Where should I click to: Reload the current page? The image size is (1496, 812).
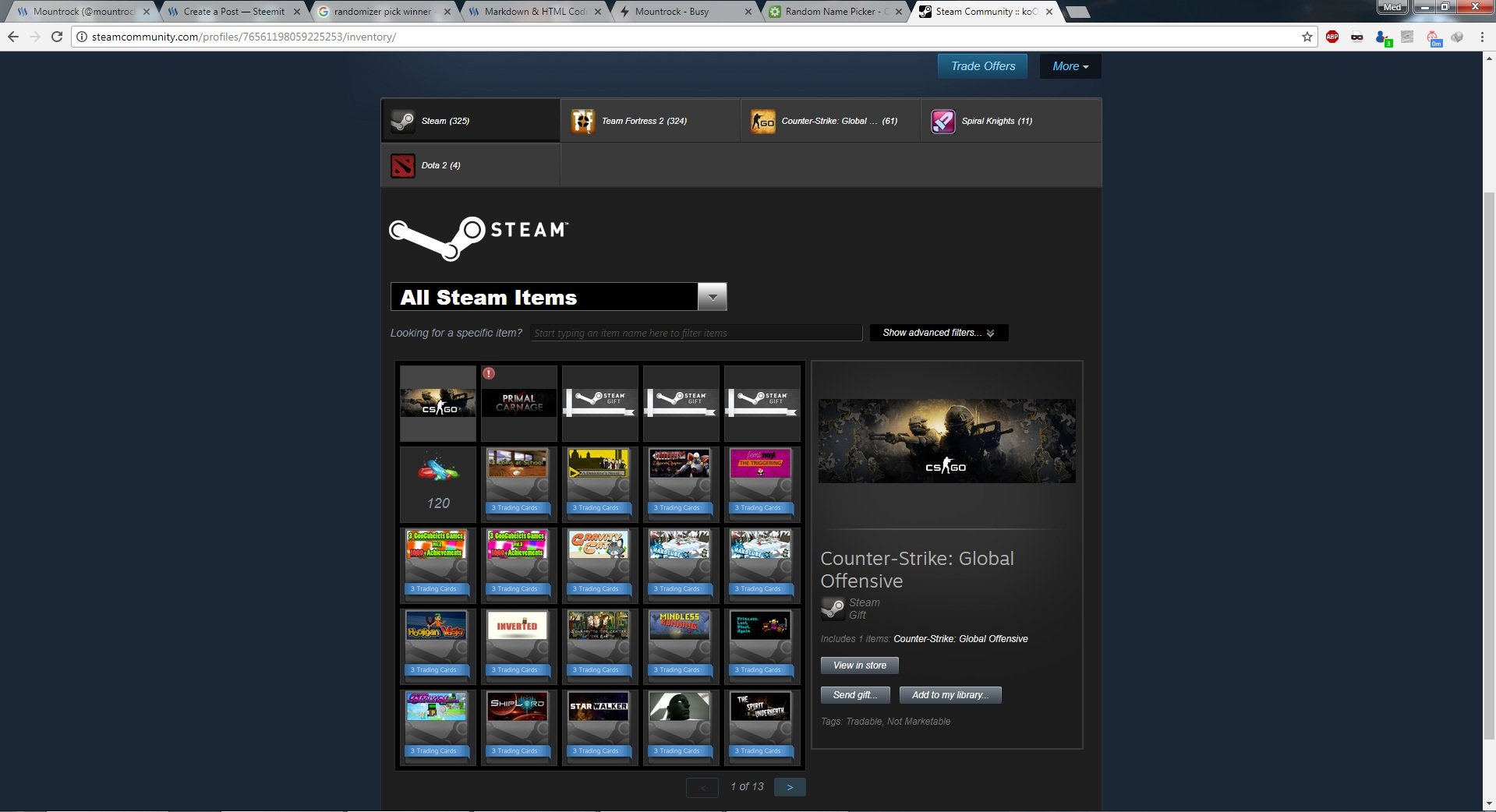point(57,37)
